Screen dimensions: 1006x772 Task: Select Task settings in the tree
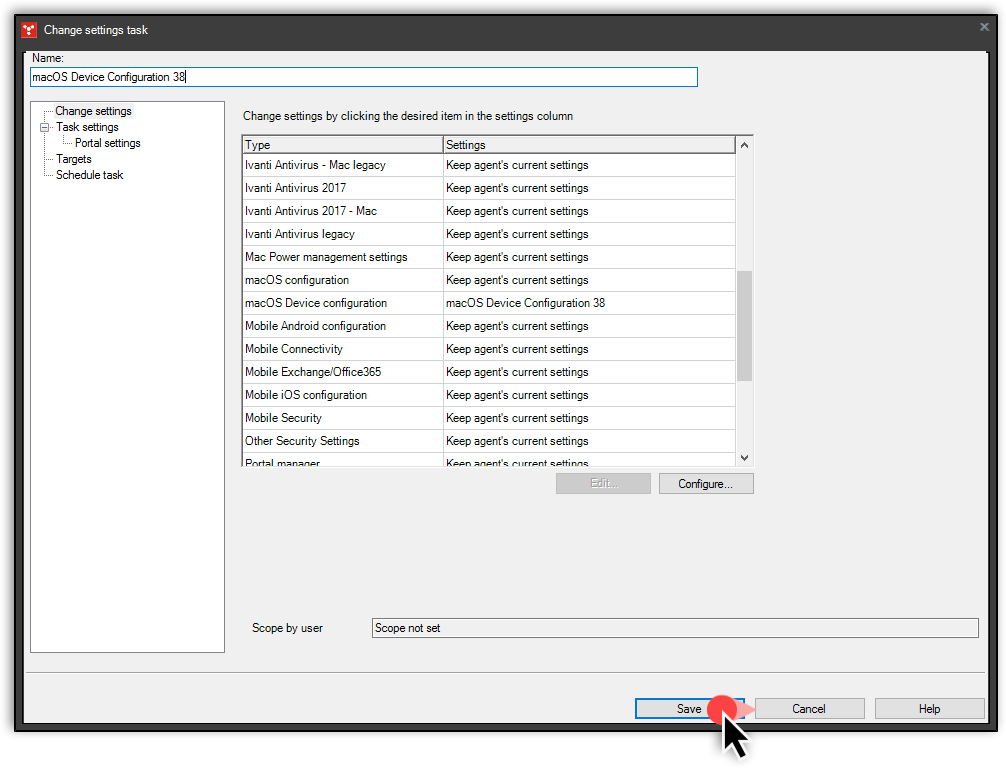[x=87, y=127]
